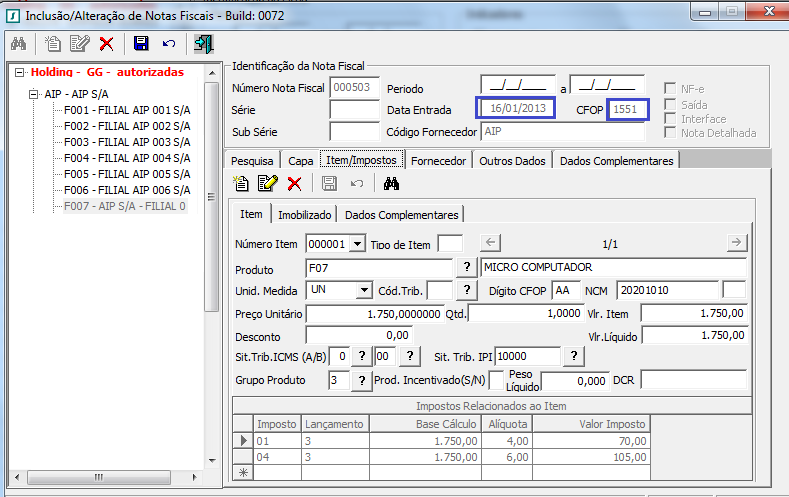This screenshot has height=497, width=789.
Task: Toggle the NF-e checkbox
Action: coord(671,89)
